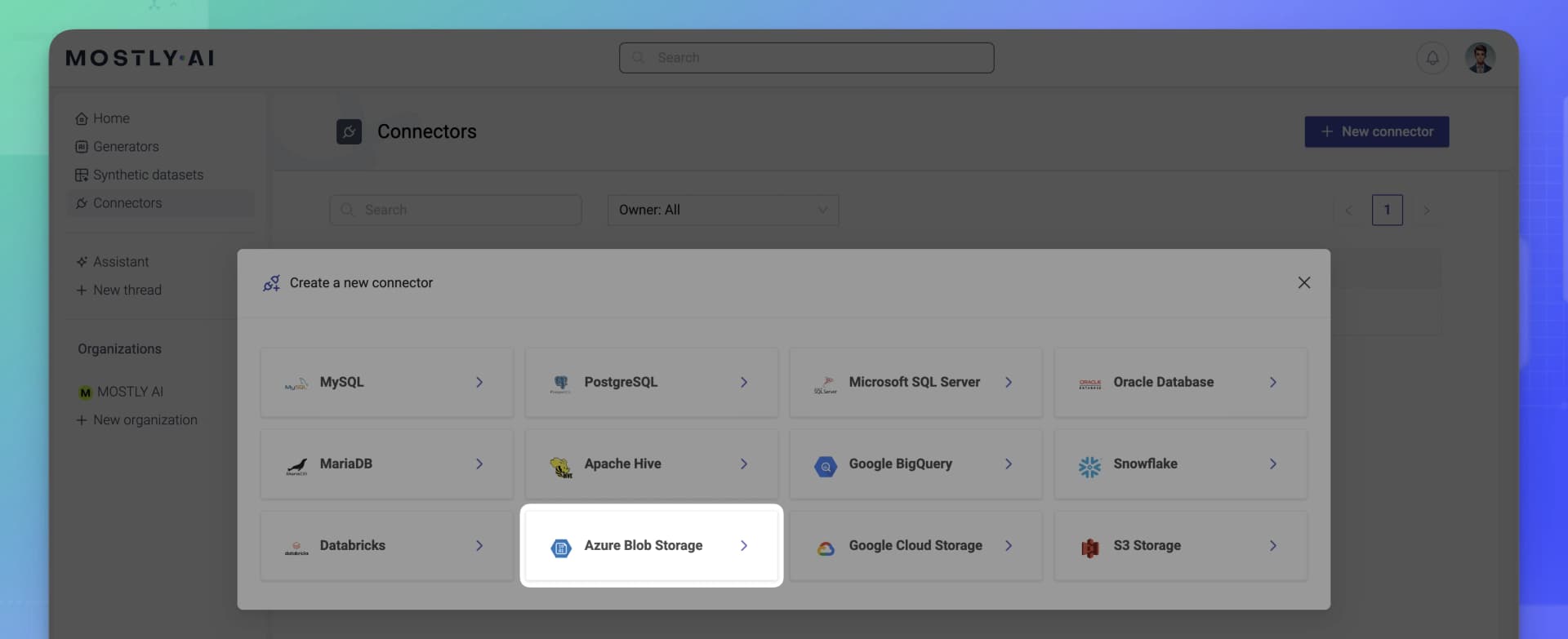1568x639 pixels.
Task: Expand the Snowflake chevron arrow
Action: 1273,464
